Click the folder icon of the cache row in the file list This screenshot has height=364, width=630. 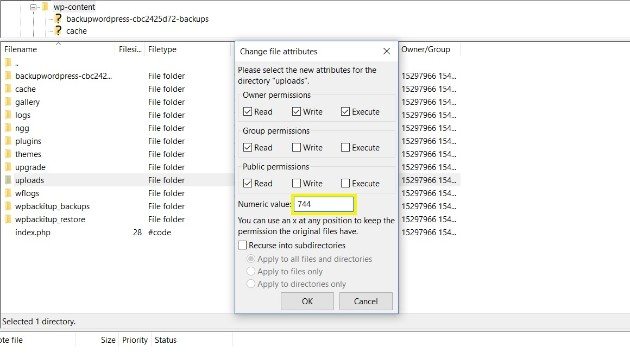click(8, 88)
